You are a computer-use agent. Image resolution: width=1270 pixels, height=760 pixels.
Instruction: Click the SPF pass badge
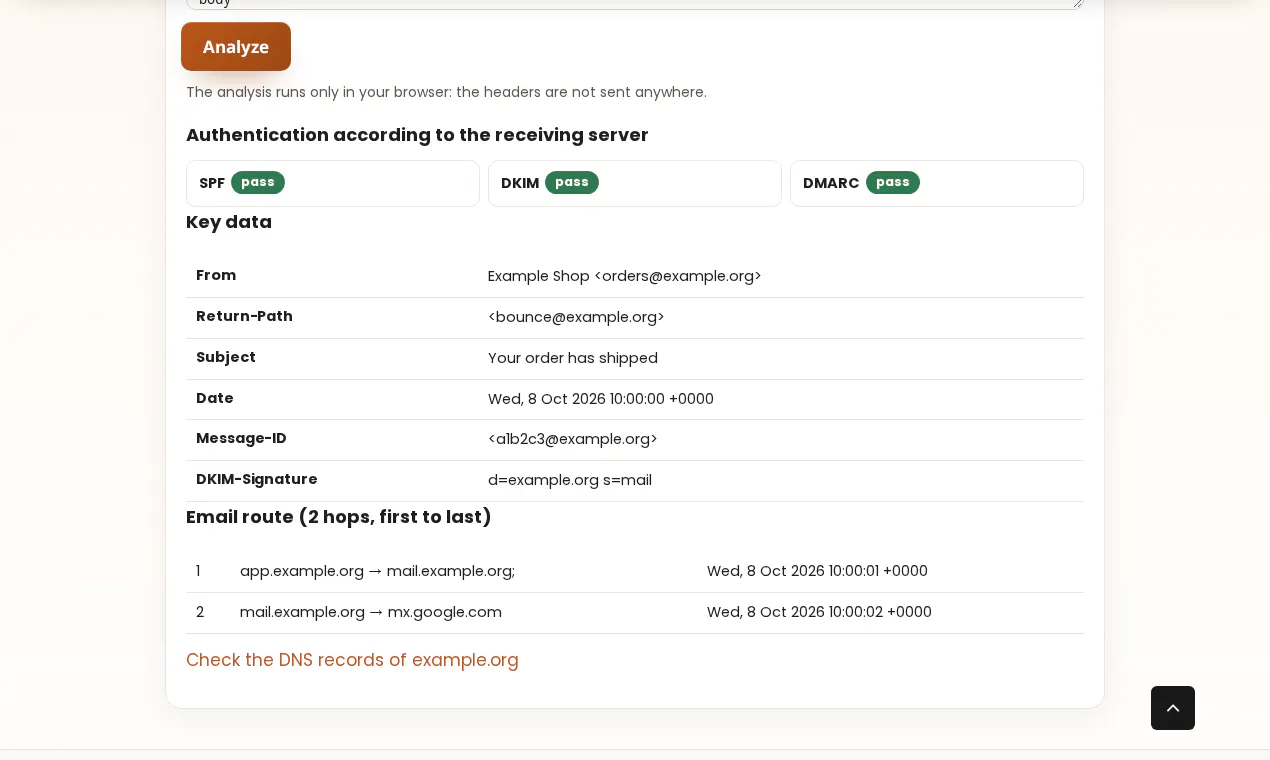tap(258, 182)
